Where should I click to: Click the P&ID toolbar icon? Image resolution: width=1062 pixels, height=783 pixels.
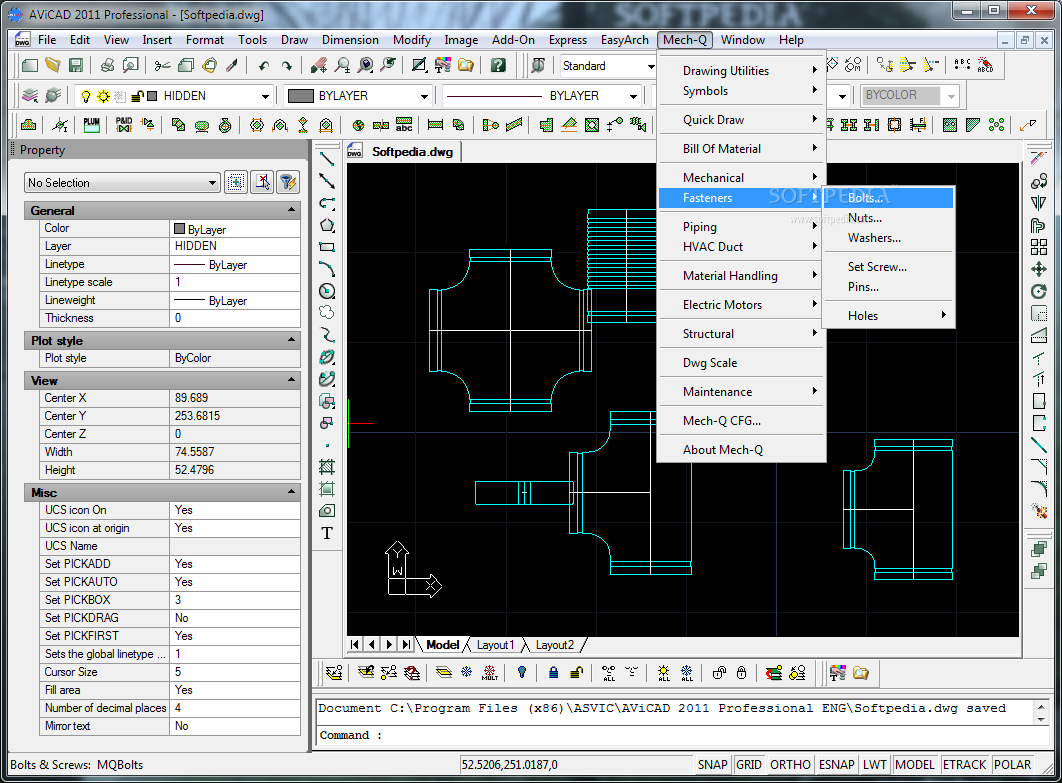124,125
